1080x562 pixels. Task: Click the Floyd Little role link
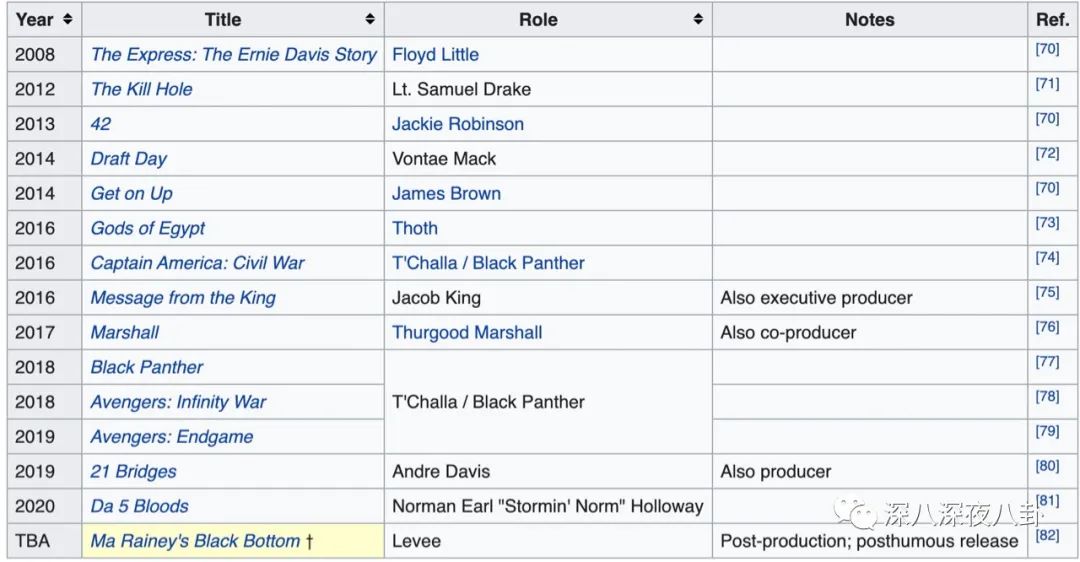coord(435,55)
